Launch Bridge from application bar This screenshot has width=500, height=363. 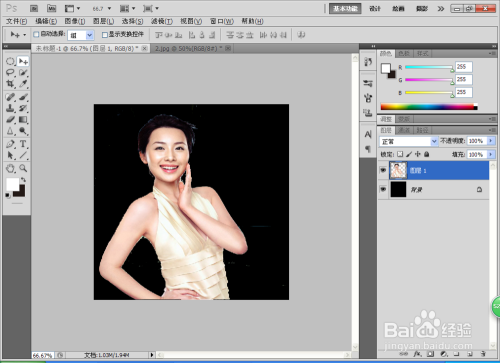34,8
